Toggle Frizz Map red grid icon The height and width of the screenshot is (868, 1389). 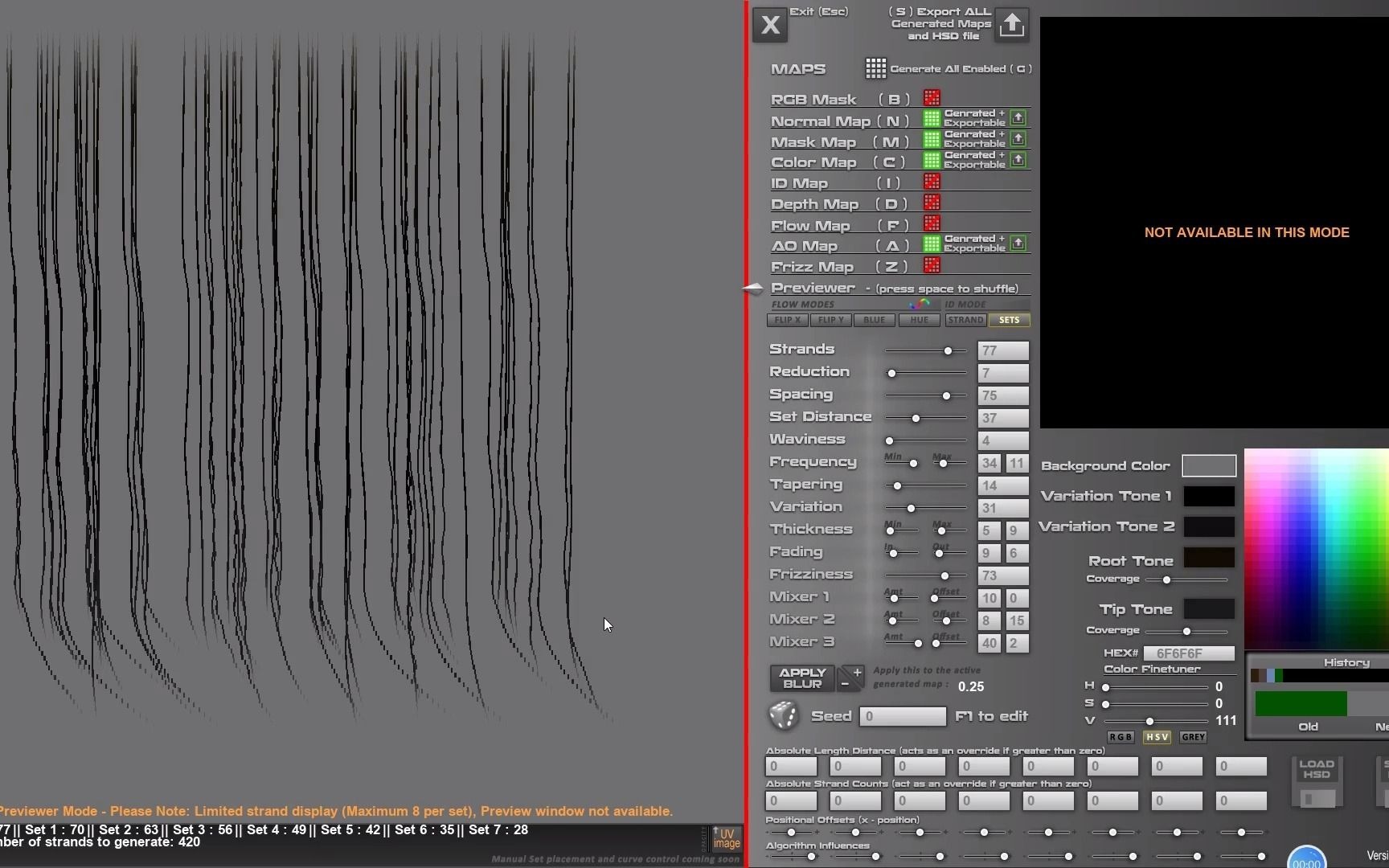[932, 265]
